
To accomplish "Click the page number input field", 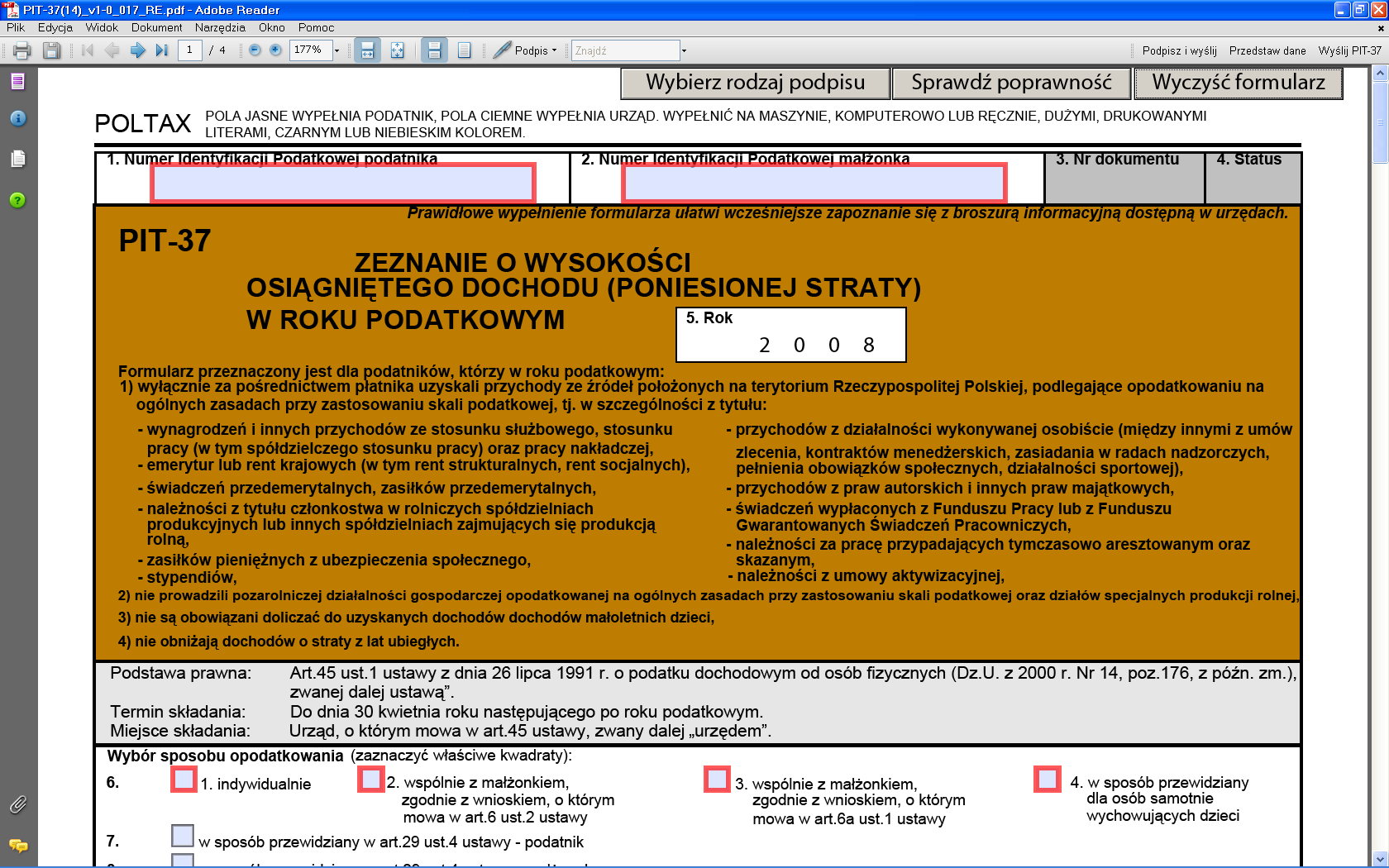I will click(x=189, y=50).
